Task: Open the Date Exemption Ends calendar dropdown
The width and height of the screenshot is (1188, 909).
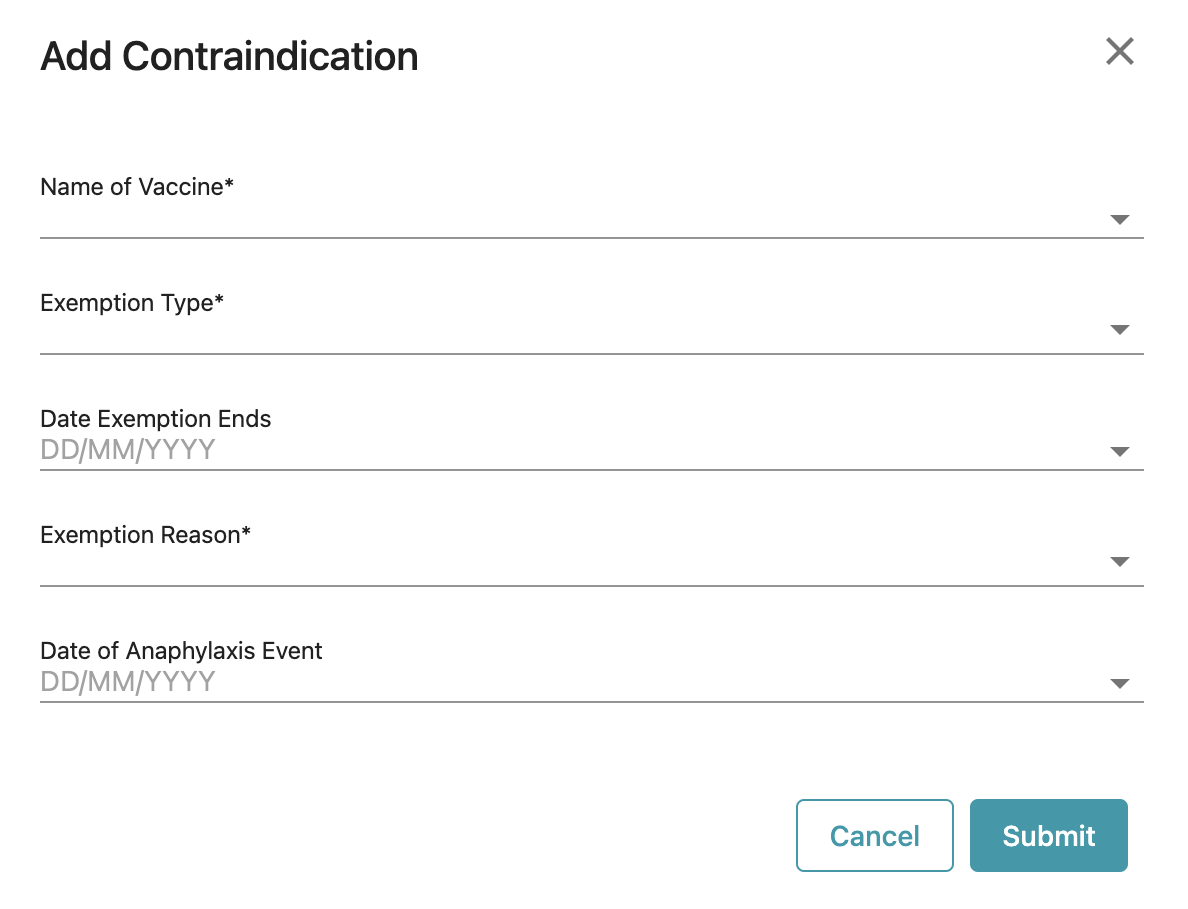Action: [1120, 451]
